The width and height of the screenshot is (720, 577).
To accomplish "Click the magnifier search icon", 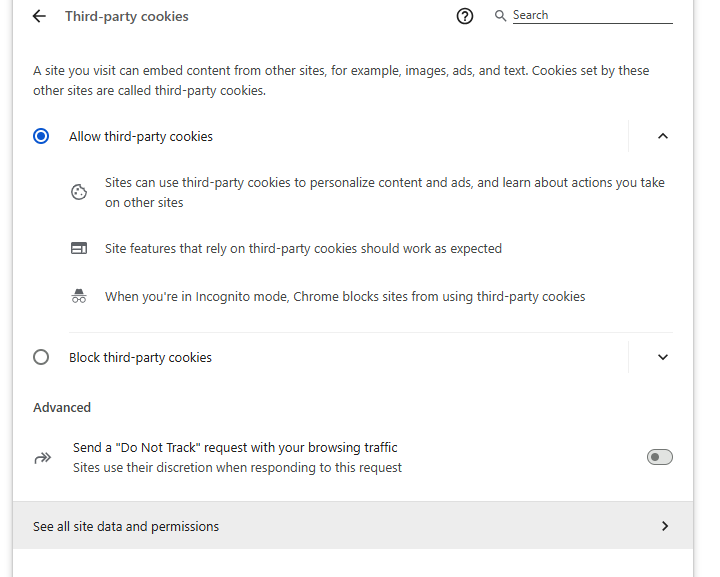I will [501, 16].
